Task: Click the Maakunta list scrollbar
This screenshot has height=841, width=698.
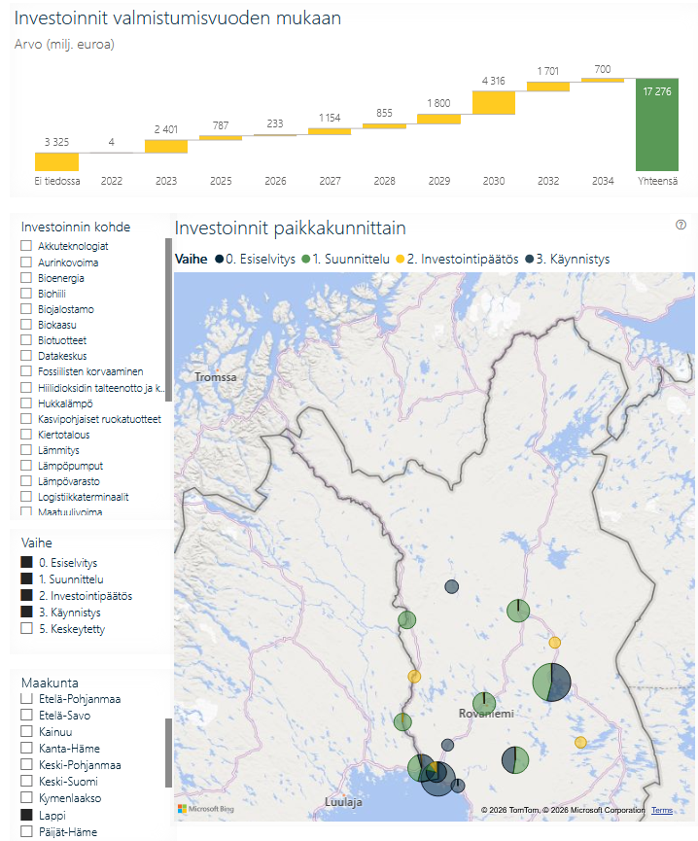Action: pyautogui.click(x=168, y=753)
